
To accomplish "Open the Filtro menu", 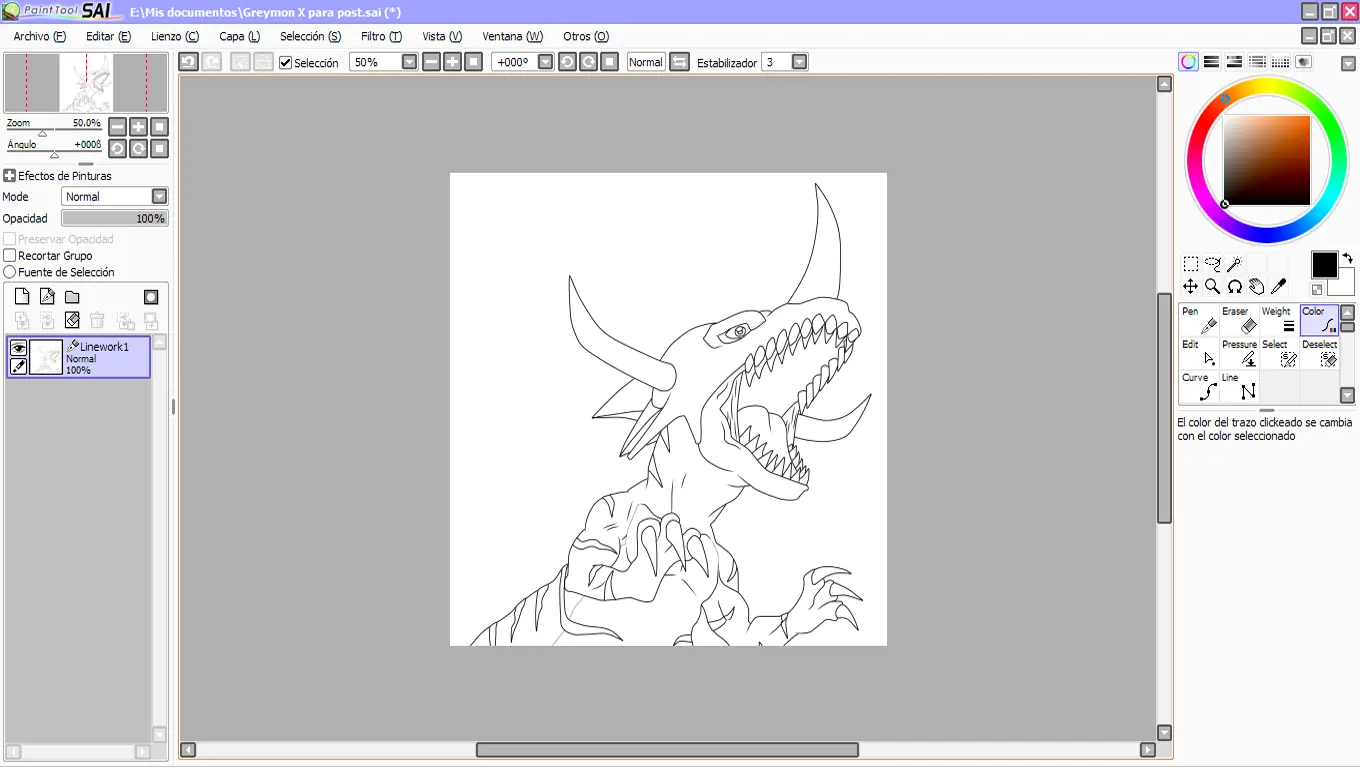I will [x=381, y=36].
